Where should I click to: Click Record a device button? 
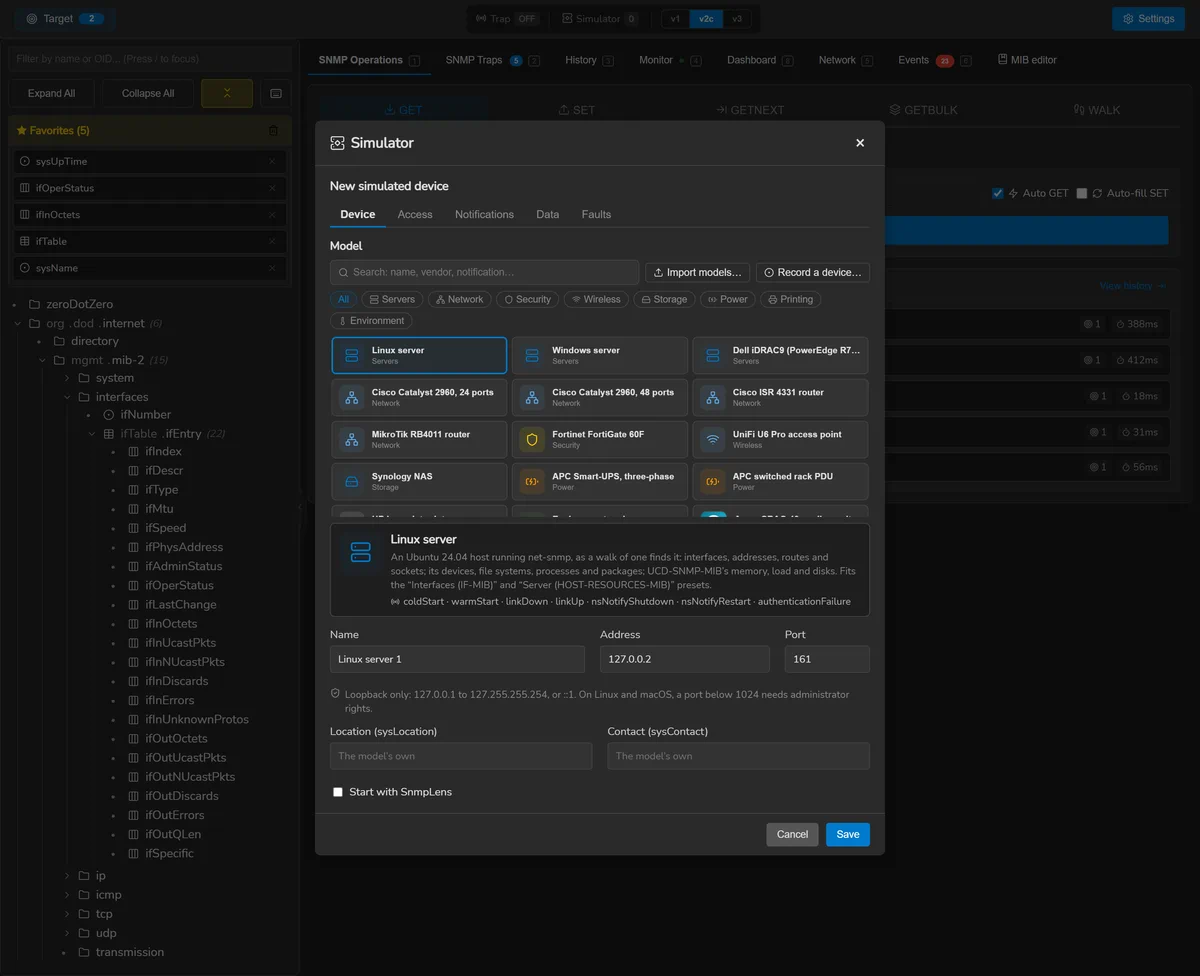(812, 272)
